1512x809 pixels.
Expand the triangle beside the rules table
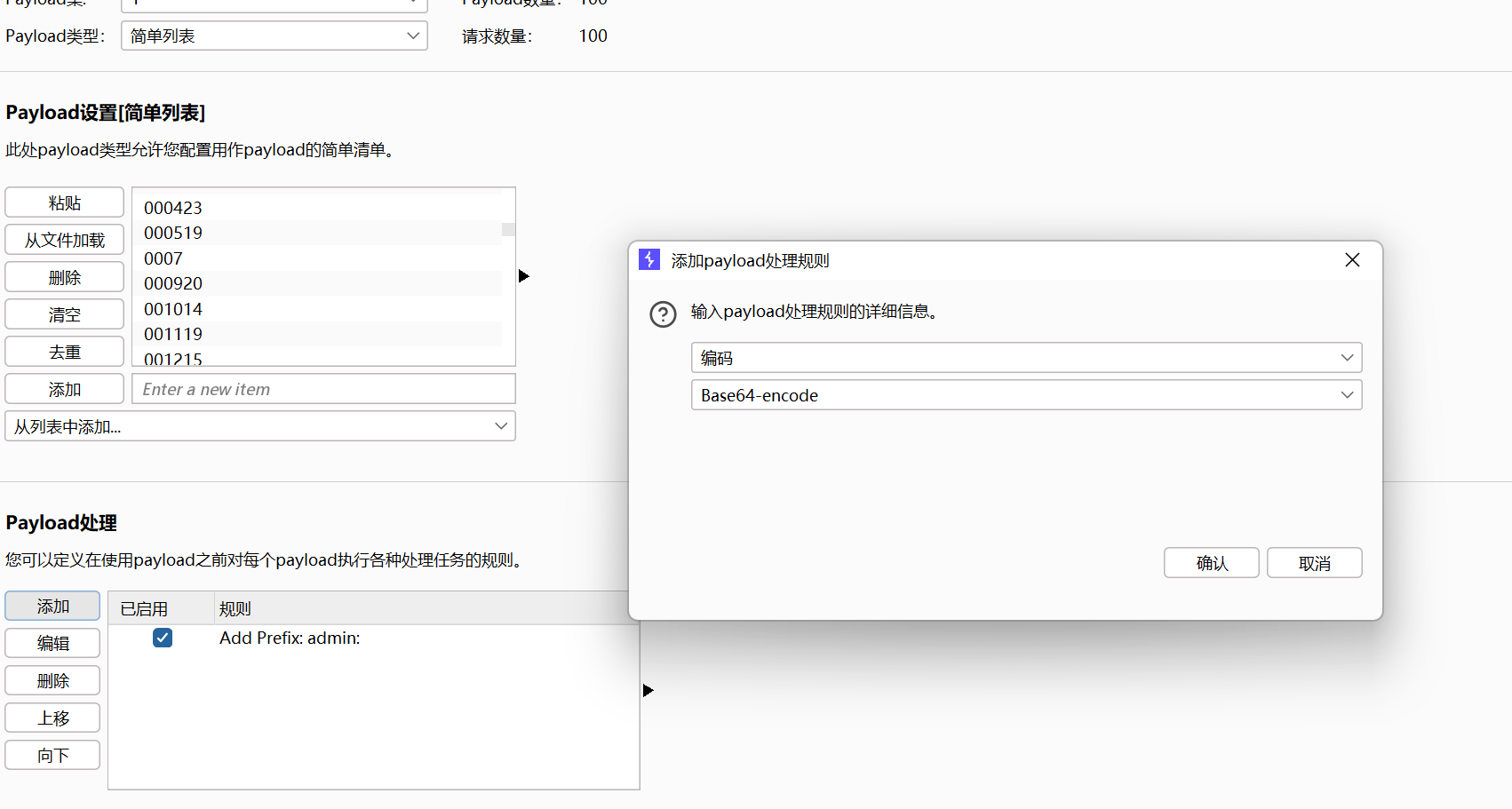pyautogui.click(x=648, y=690)
